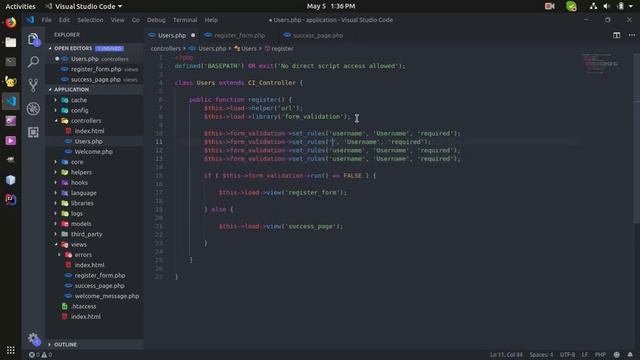Open the File menu
This screenshot has width=640, height=360.
[47, 20]
